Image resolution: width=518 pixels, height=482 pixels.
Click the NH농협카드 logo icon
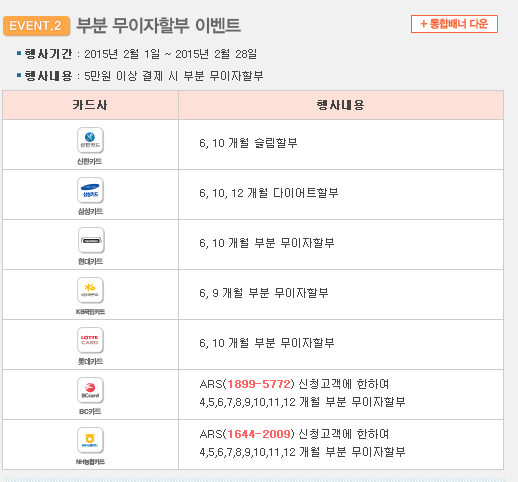point(90,440)
